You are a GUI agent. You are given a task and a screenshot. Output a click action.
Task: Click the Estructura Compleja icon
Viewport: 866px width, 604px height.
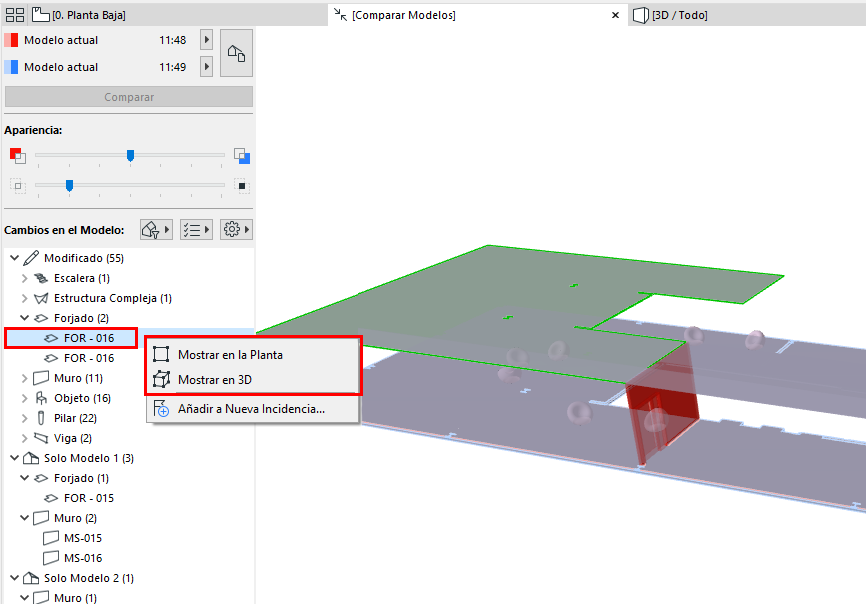click(x=41, y=298)
